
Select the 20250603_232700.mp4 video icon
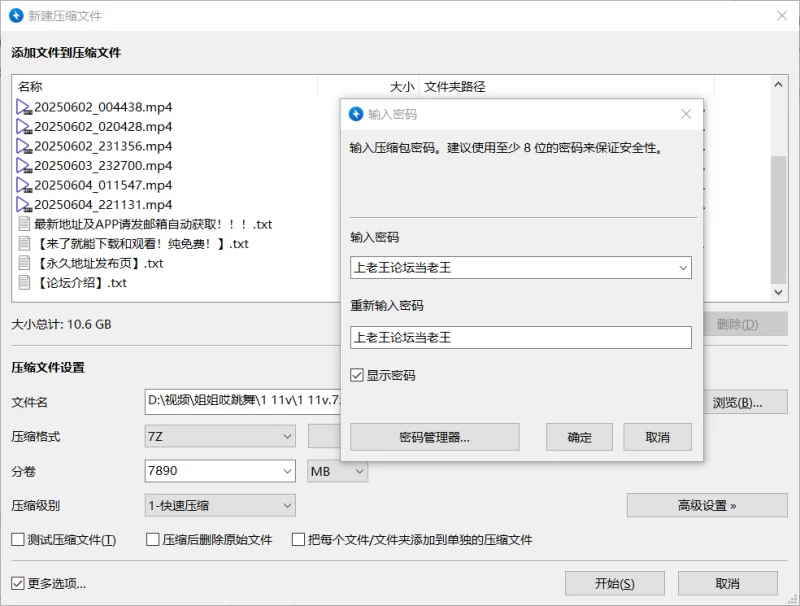(x=24, y=165)
